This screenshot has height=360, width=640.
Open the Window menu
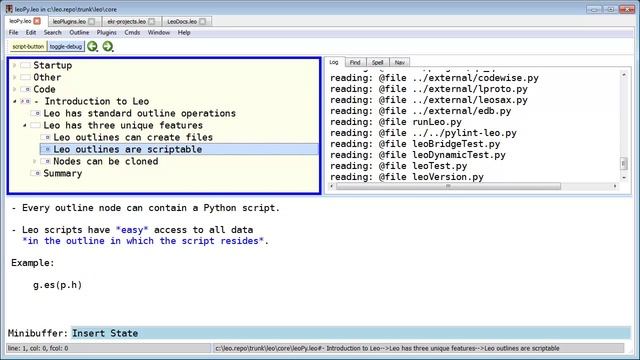159,32
